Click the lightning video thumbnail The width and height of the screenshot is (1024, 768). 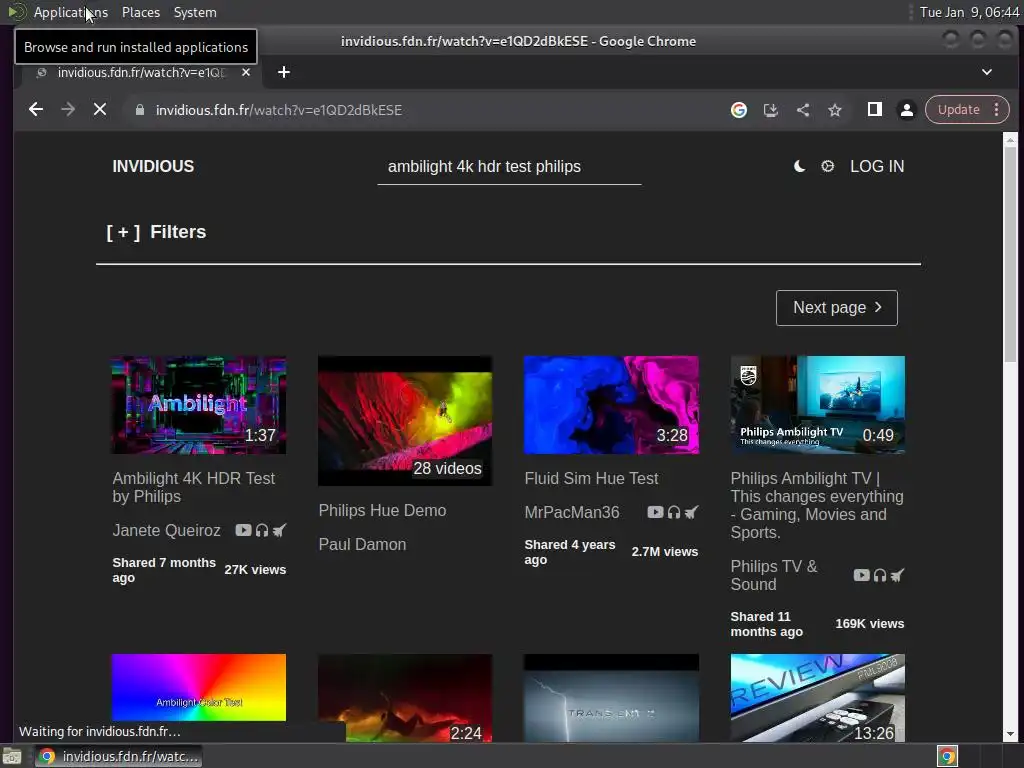611,697
